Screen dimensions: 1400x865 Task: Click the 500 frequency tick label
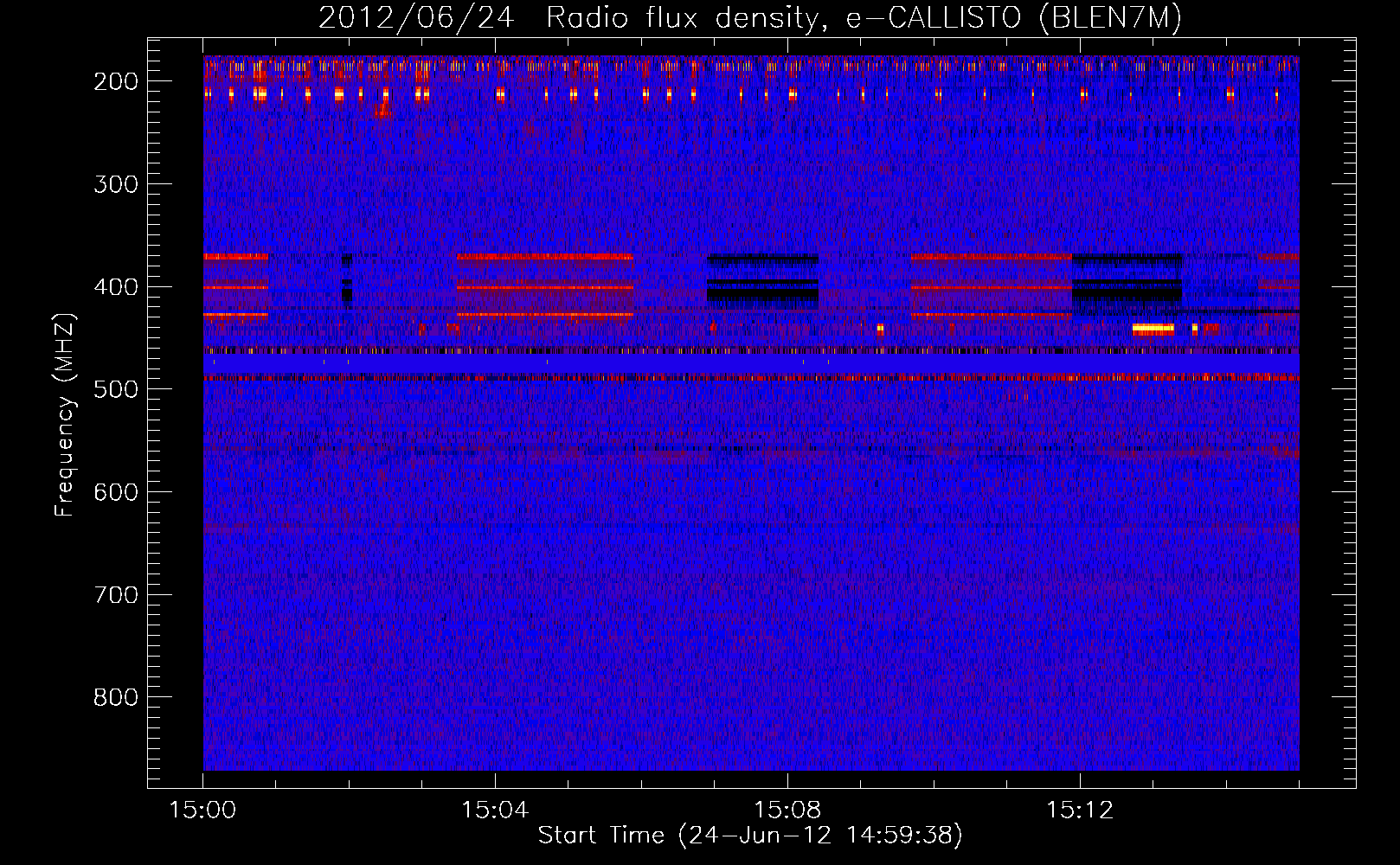(x=116, y=389)
